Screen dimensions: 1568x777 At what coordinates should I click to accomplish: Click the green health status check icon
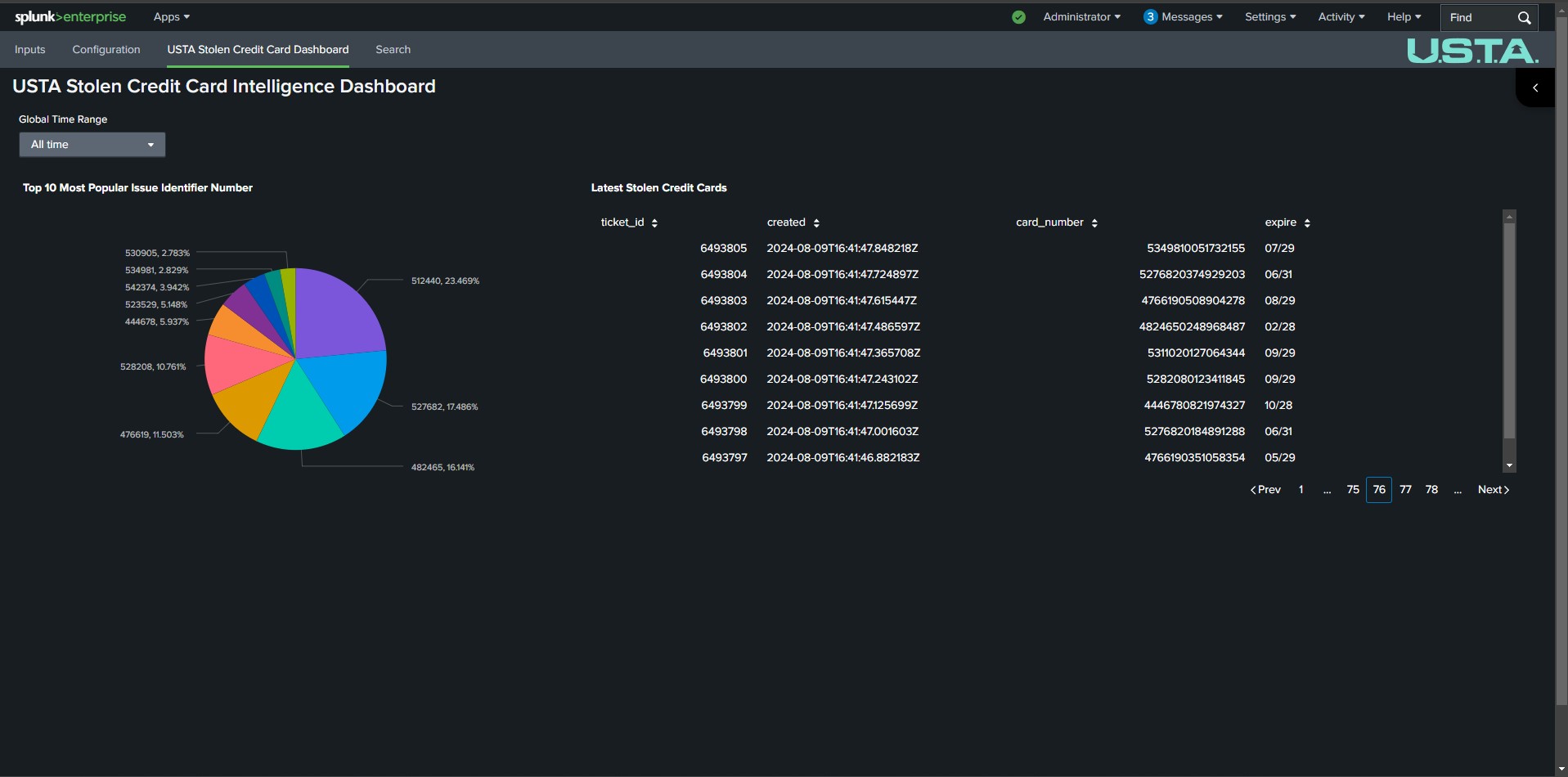point(1018,17)
